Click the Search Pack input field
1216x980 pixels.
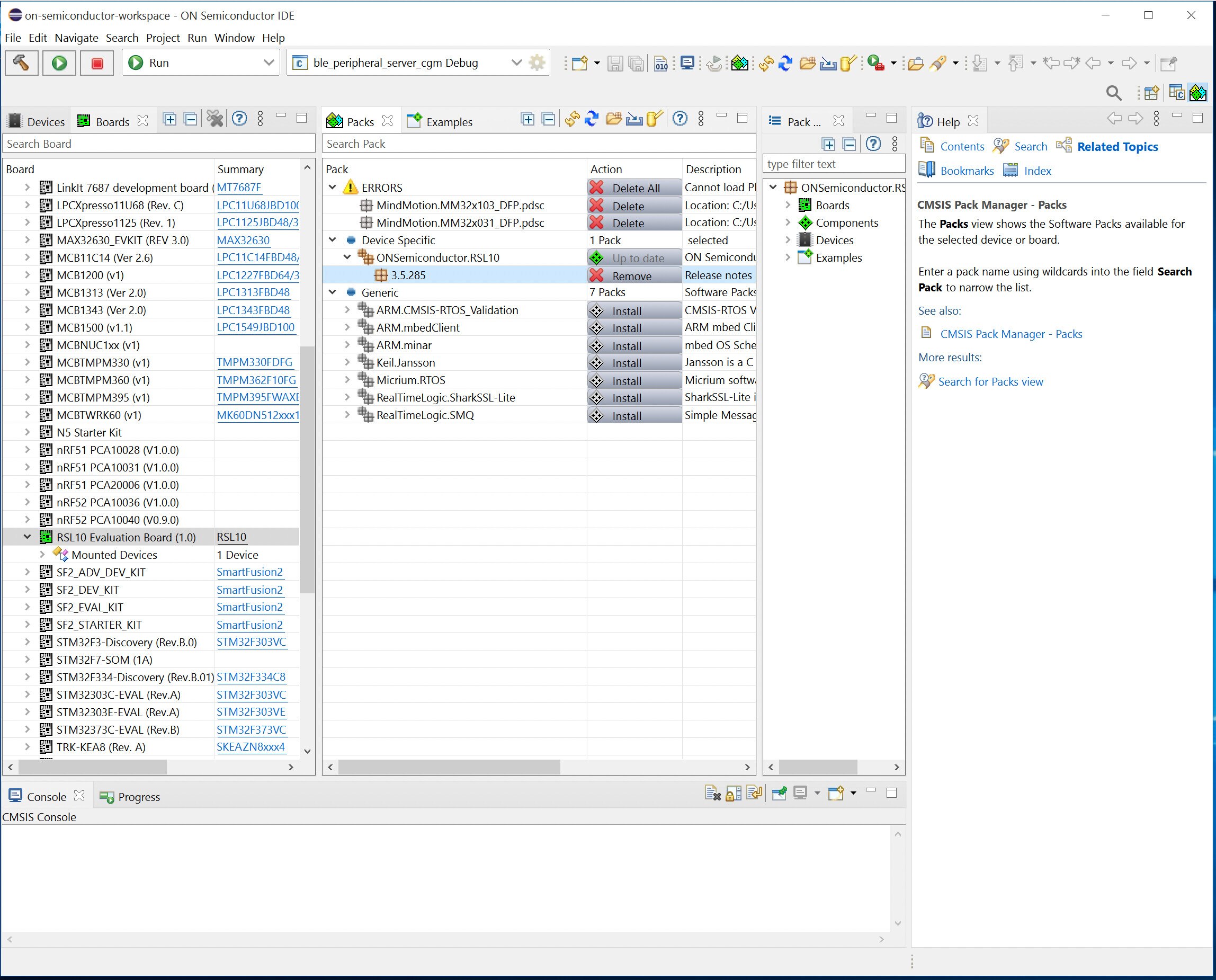[539, 144]
